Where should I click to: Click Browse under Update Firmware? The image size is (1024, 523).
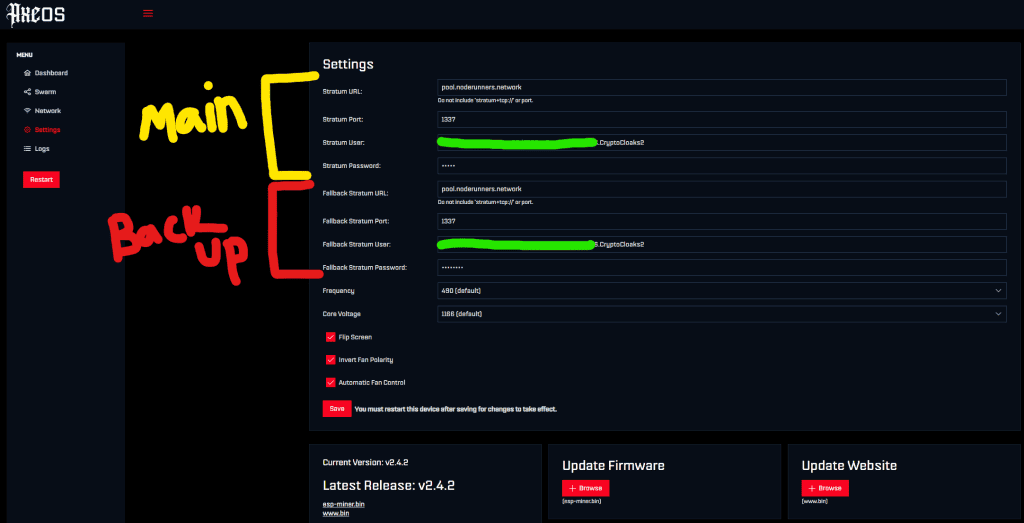[x=586, y=488]
